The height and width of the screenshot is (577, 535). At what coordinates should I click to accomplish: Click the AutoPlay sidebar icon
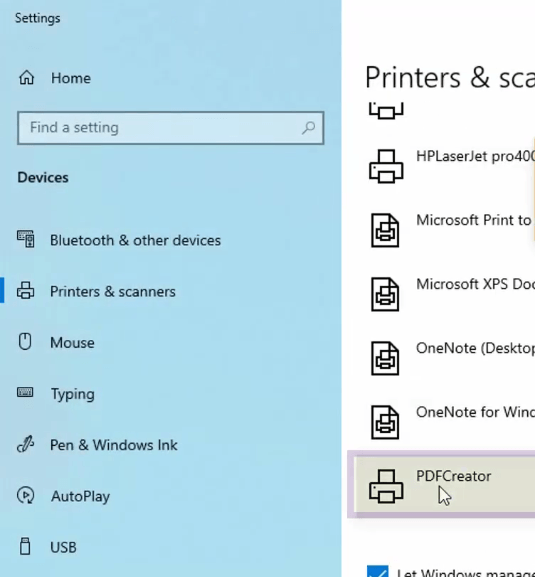point(25,495)
